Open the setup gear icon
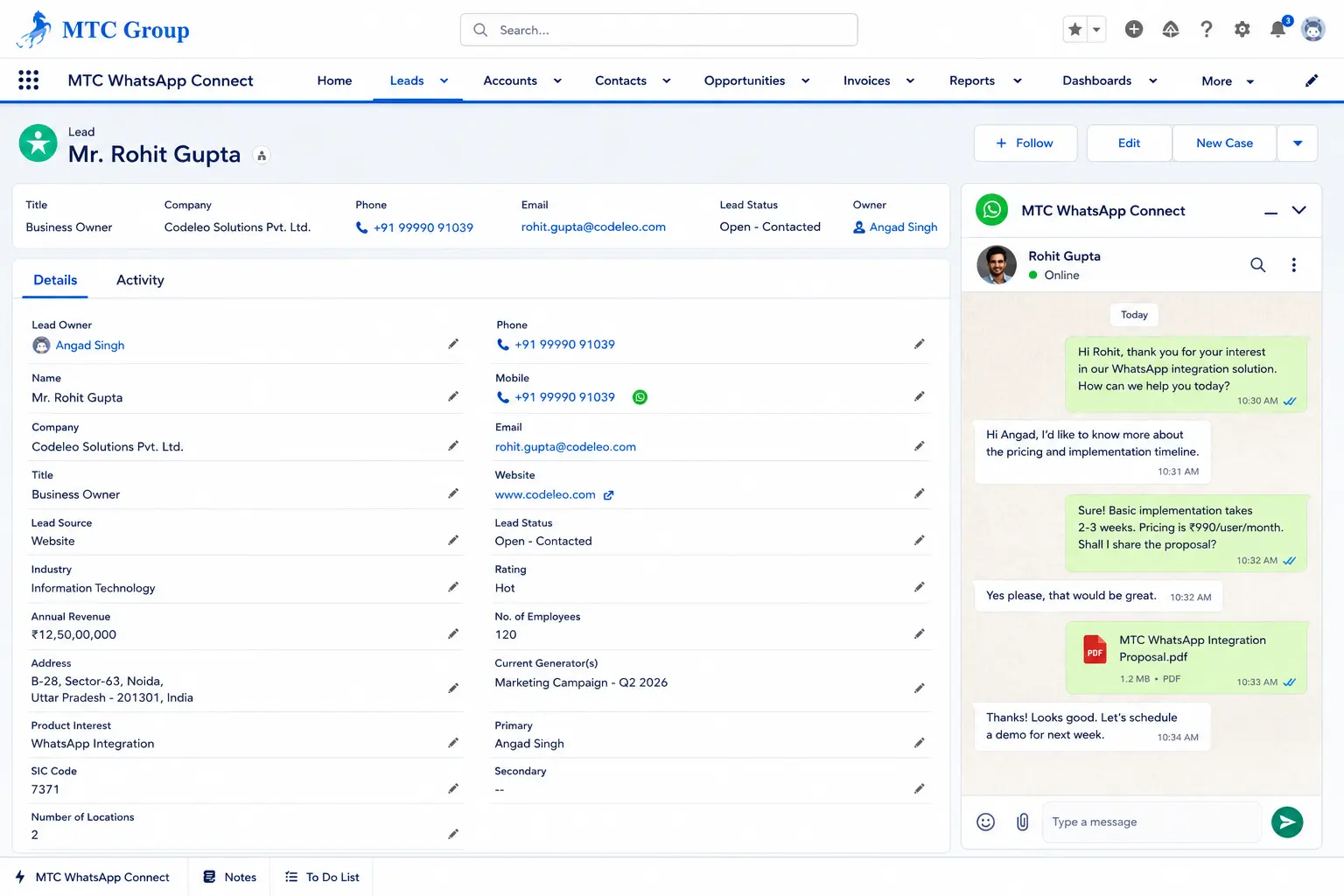Image resolution: width=1344 pixels, height=896 pixels. (x=1242, y=30)
